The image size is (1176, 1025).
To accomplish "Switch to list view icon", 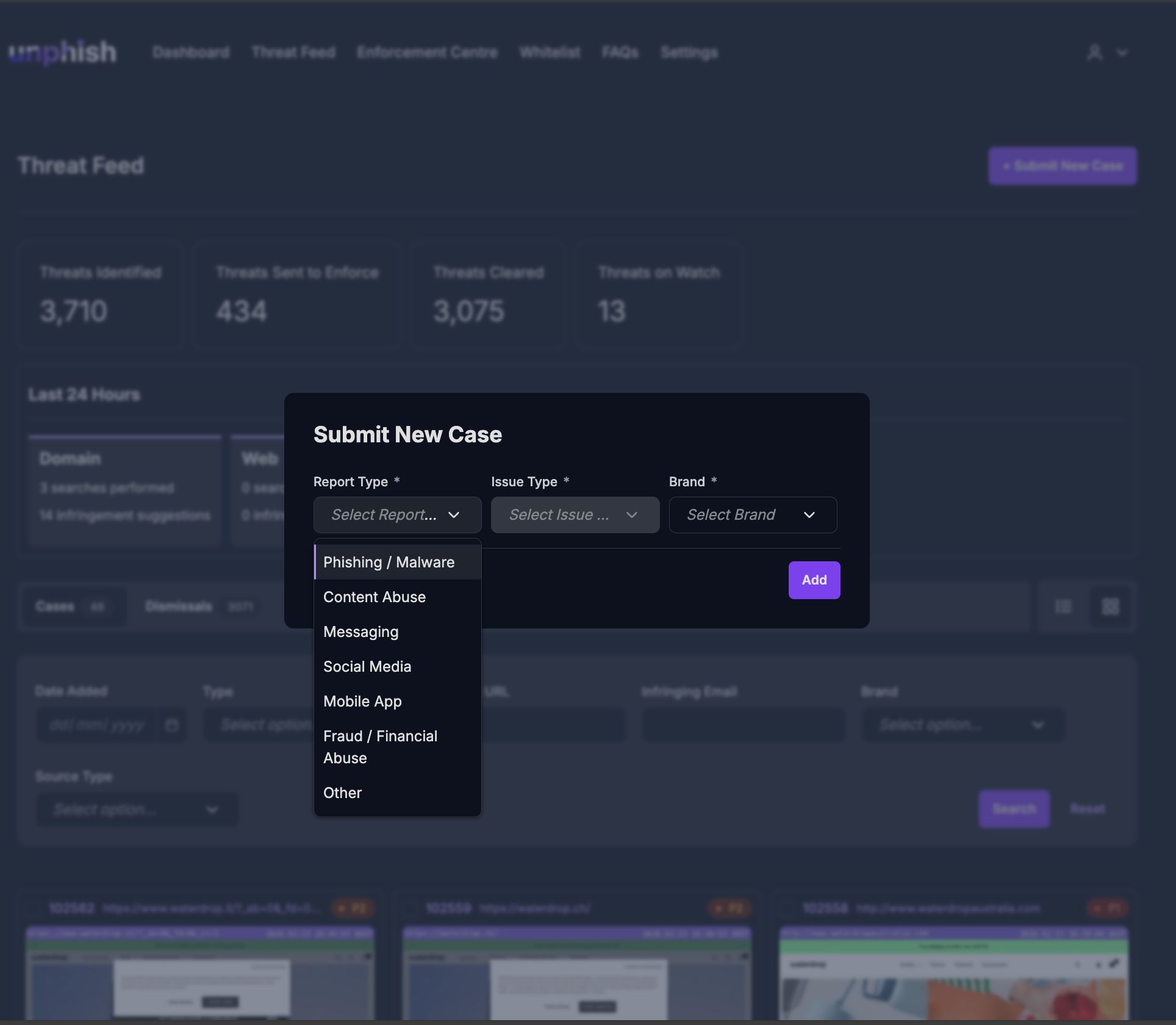I will tap(1063, 606).
